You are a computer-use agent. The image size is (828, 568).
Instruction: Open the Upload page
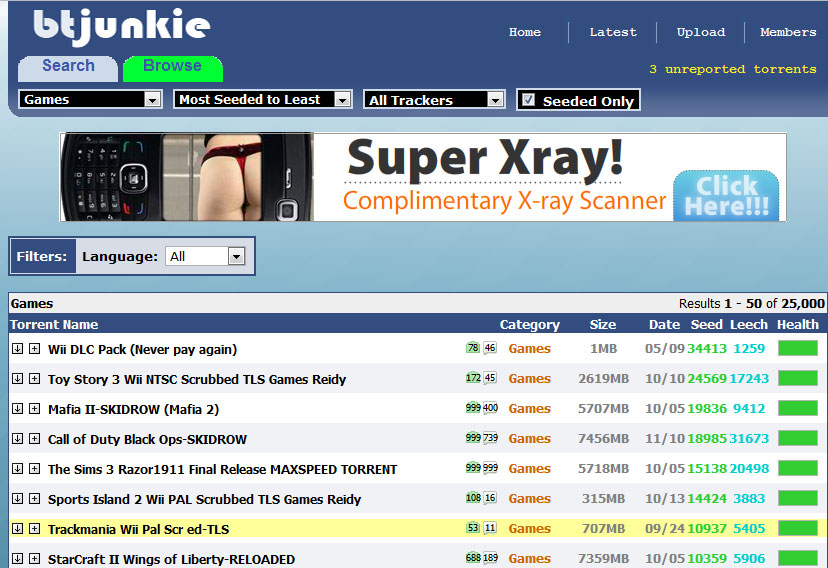tap(701, 32)
